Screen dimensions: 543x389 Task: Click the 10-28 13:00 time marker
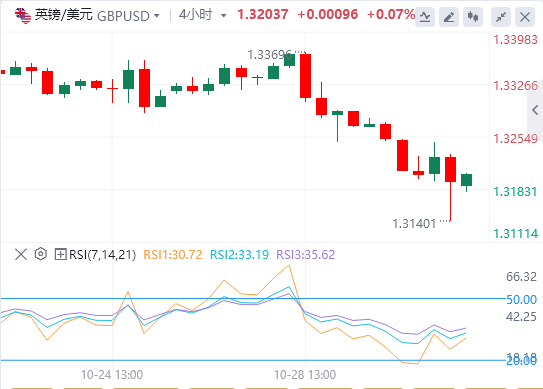click(305, 375)
